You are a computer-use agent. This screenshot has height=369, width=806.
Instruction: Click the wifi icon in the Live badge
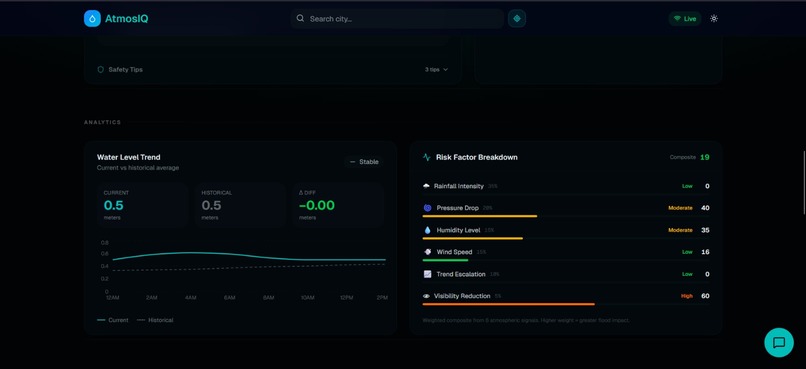pyautogui.click(x=677, y=19)
